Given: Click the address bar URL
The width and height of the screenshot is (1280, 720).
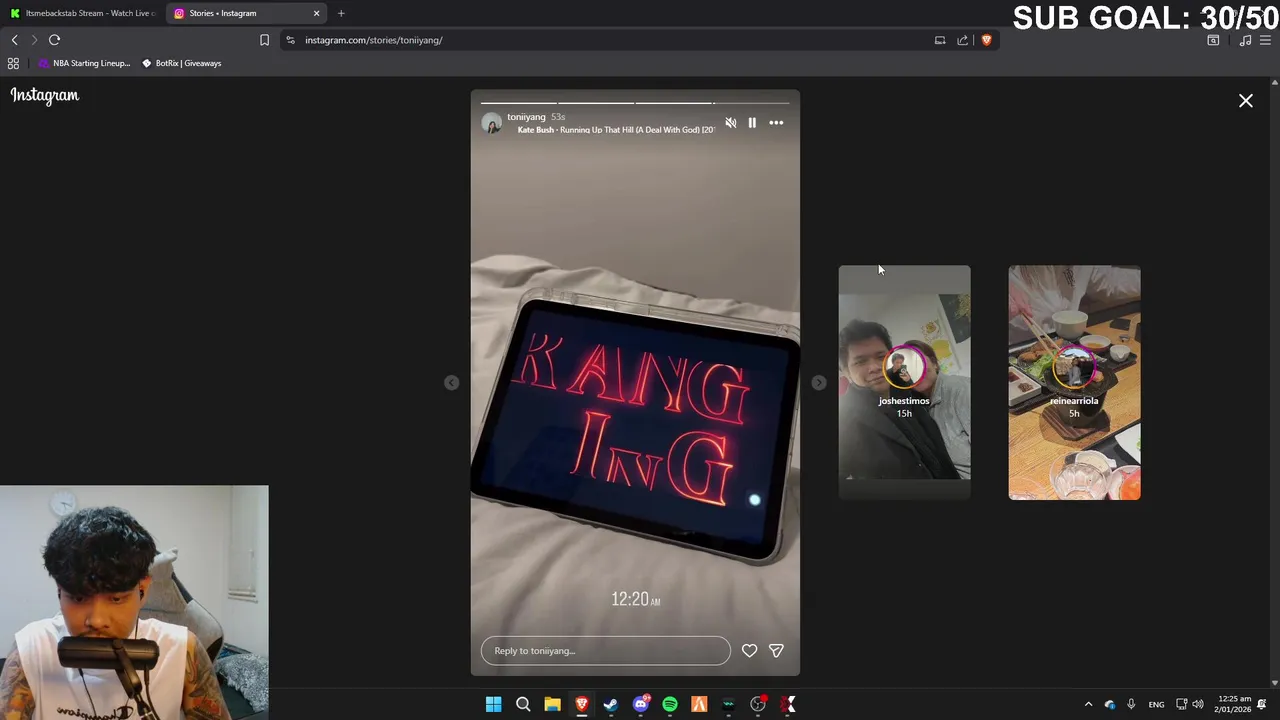Looking at the screenshot, I should pyautogui.click(x=374, y=40).
